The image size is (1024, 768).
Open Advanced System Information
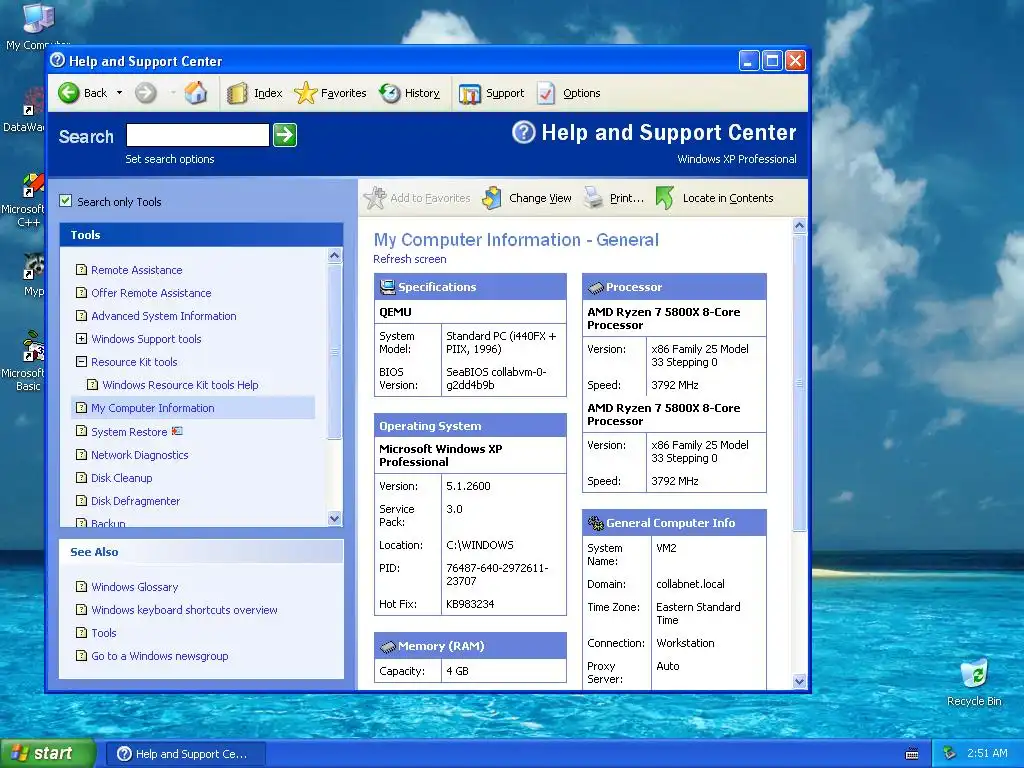pyautogui.click(x=163, y=315)
